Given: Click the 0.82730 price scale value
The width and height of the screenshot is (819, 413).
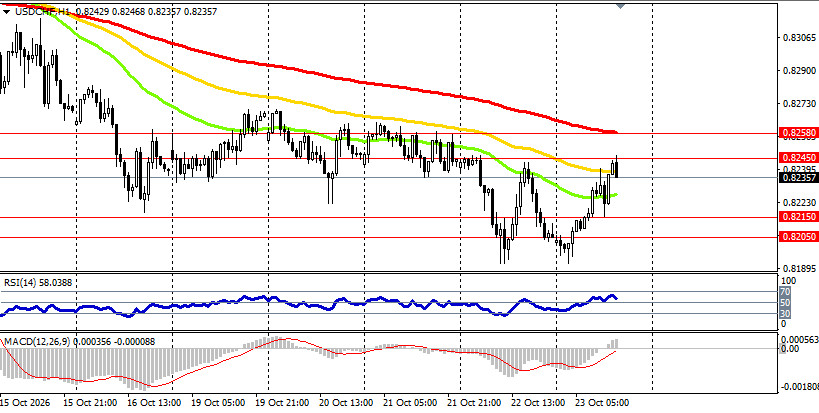Looking at the screenshot, I should [x=799, y=103].
